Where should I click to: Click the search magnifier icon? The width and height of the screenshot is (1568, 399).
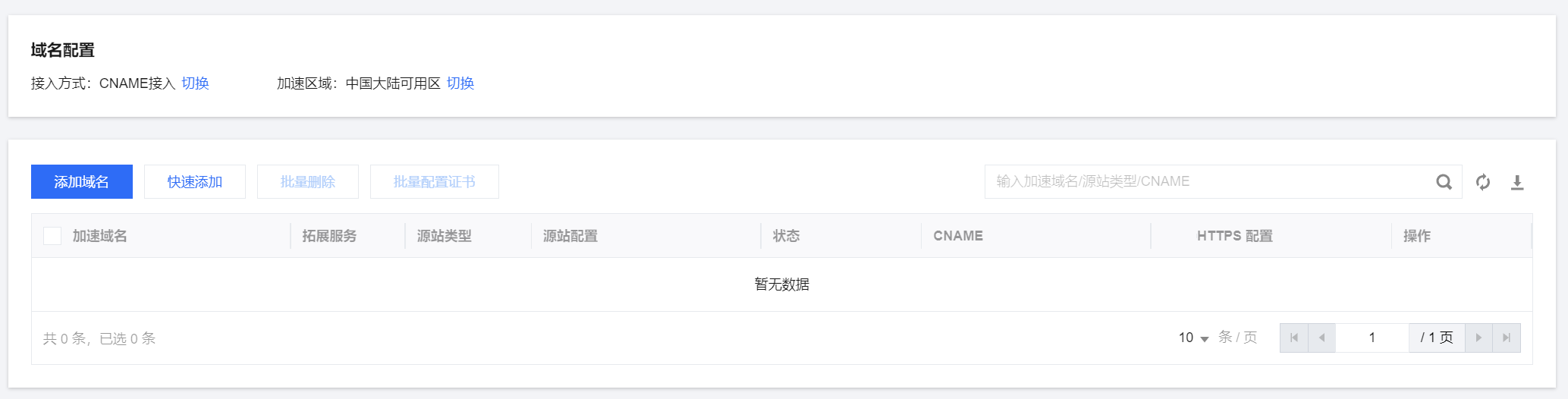click(x=1444, y=182)
